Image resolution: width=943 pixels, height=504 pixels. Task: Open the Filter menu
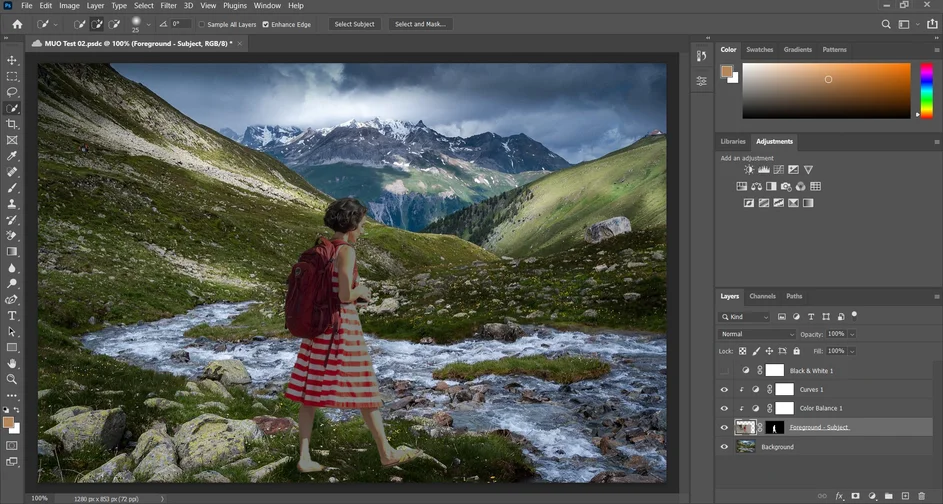tap(168, 6)
